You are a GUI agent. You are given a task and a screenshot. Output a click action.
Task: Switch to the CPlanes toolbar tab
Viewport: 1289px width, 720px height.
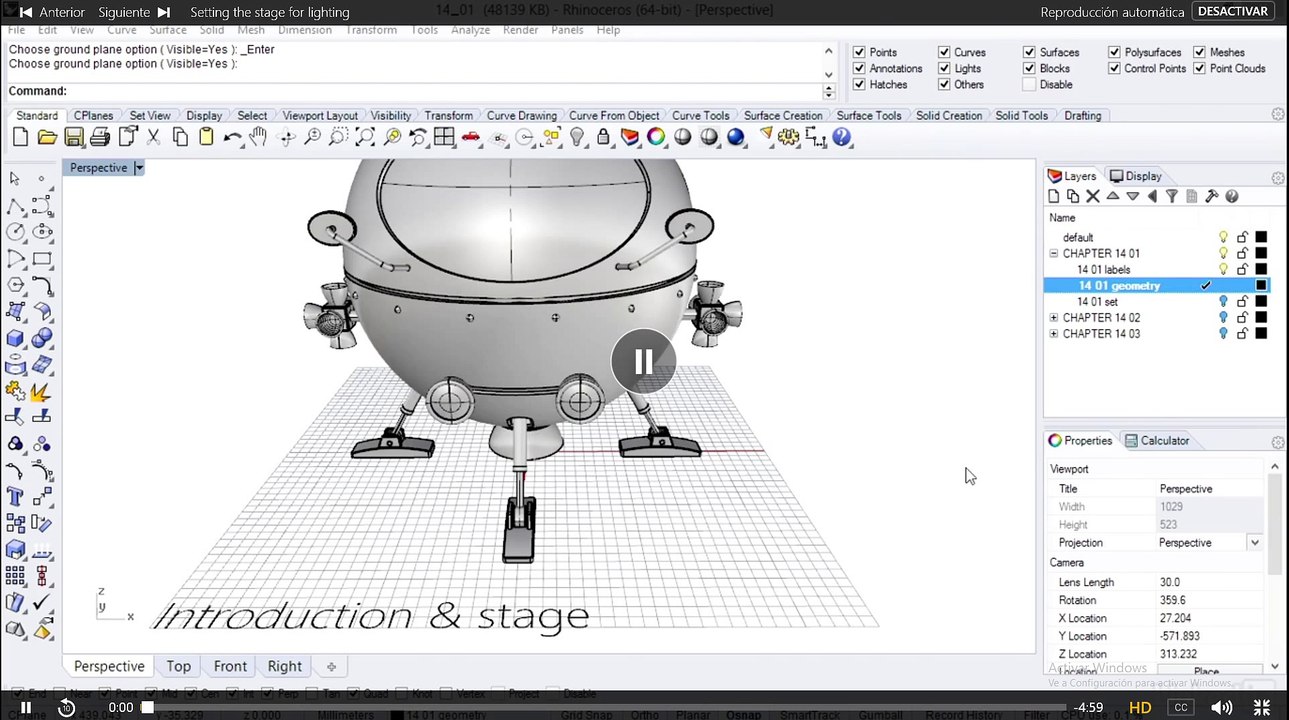94,116
